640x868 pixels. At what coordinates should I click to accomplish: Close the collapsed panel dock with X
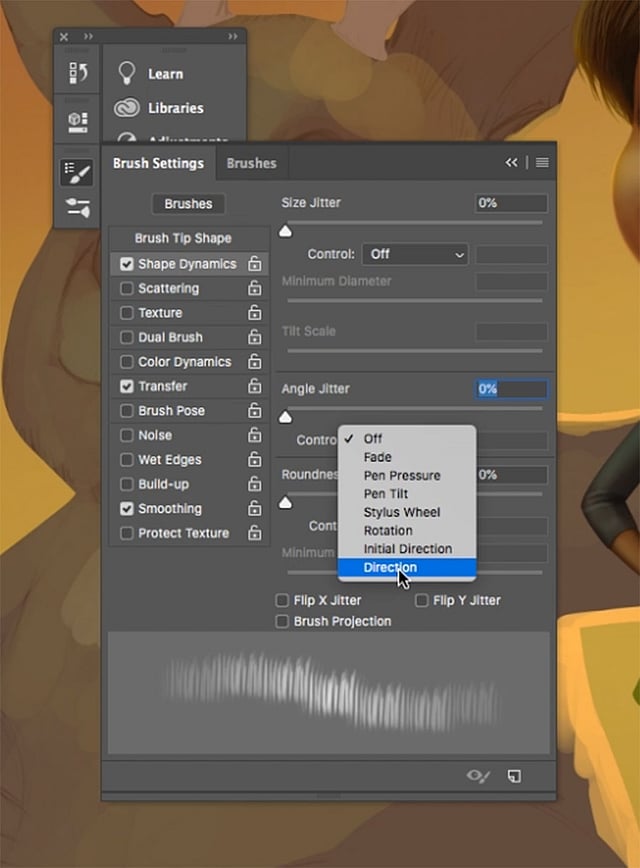click(x=64, y=37)
